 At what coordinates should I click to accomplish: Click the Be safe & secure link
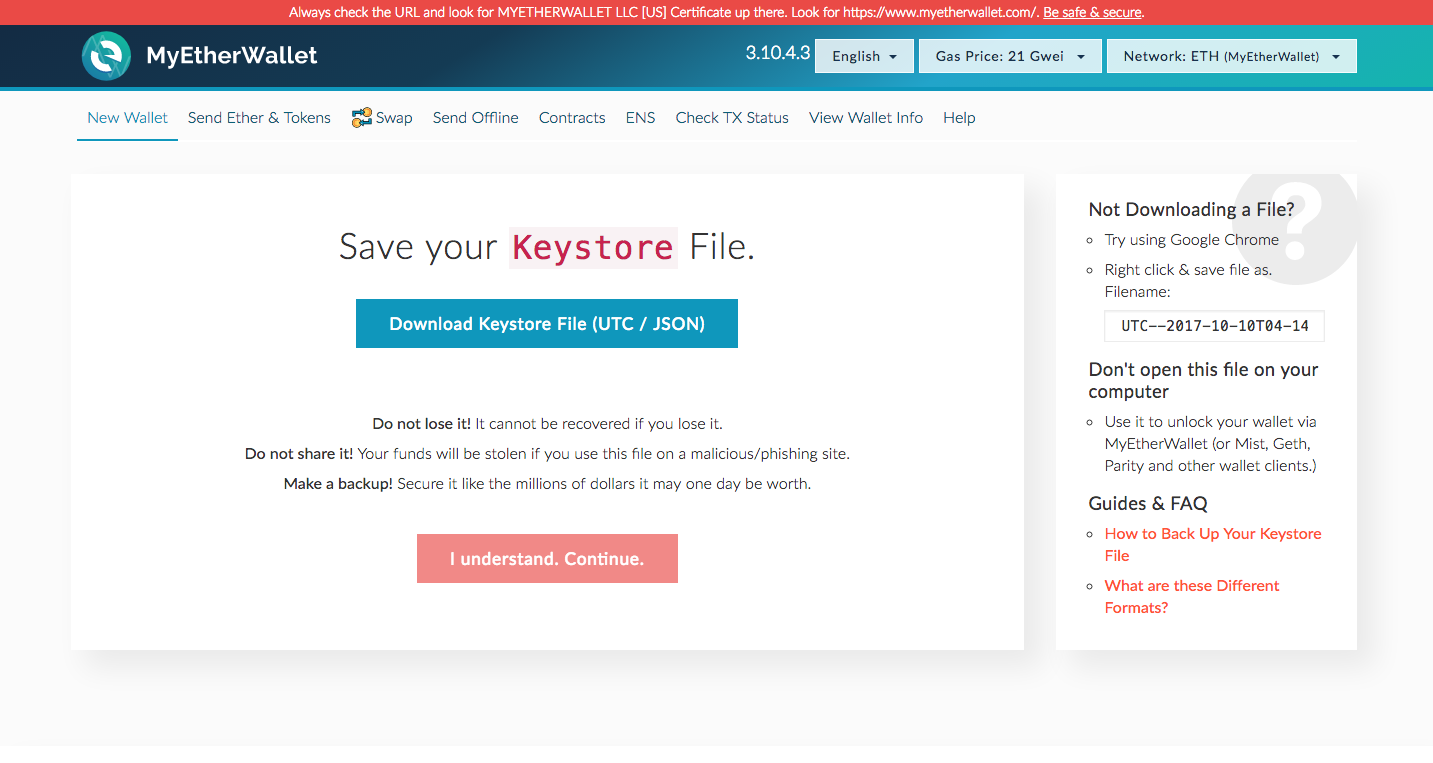click(x=1092, y=13)
